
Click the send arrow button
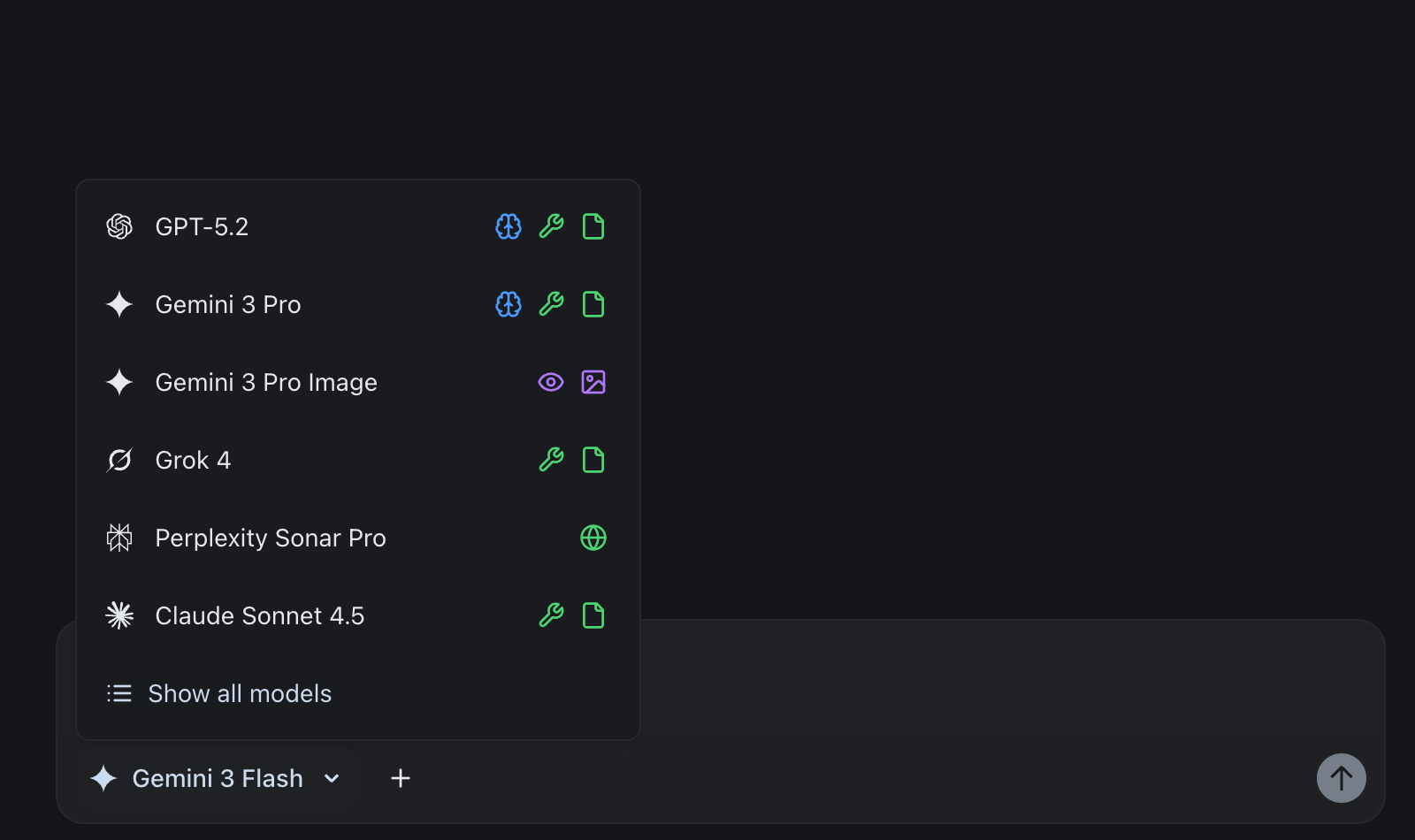[x=1341, y=778]
